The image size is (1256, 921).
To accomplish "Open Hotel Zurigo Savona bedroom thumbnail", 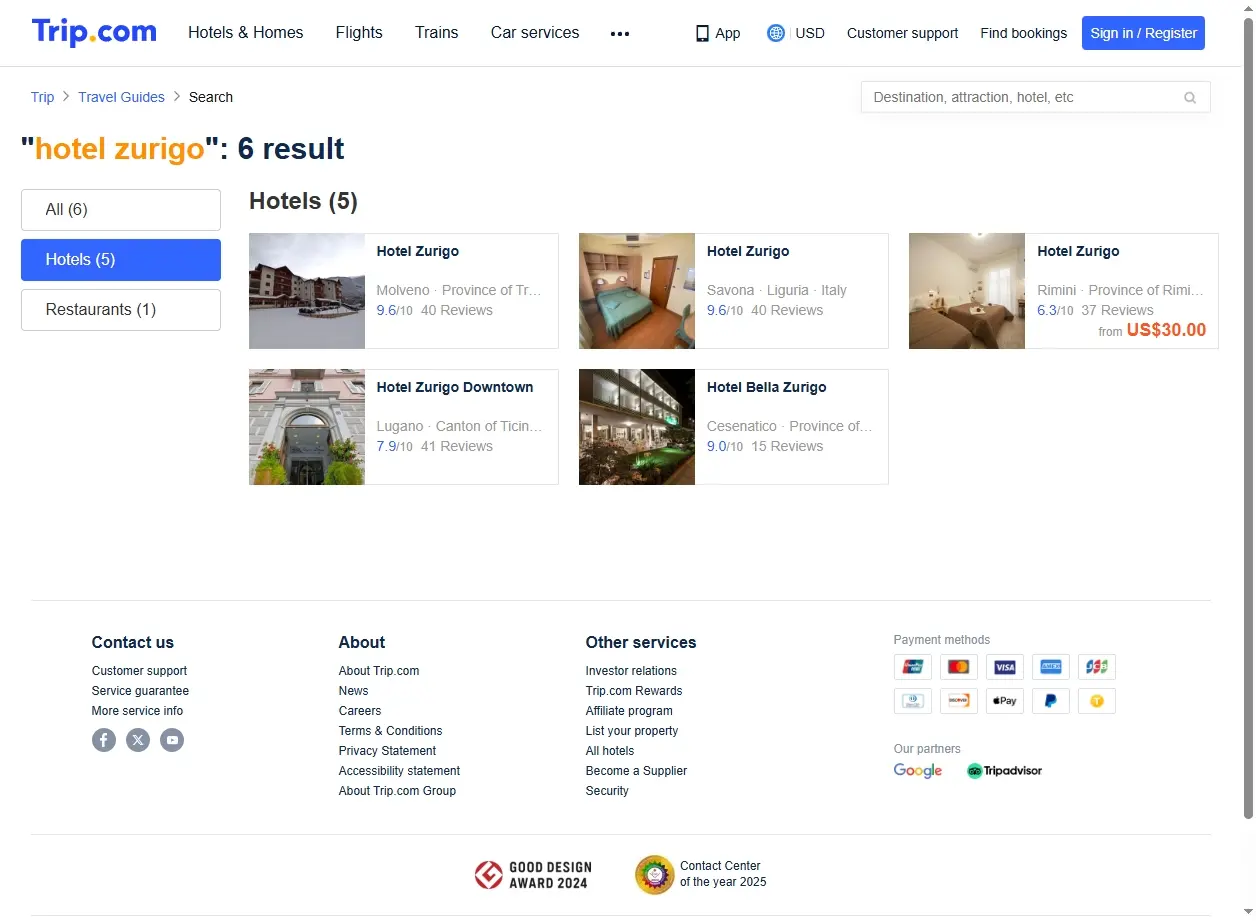I will coord(637,291).
